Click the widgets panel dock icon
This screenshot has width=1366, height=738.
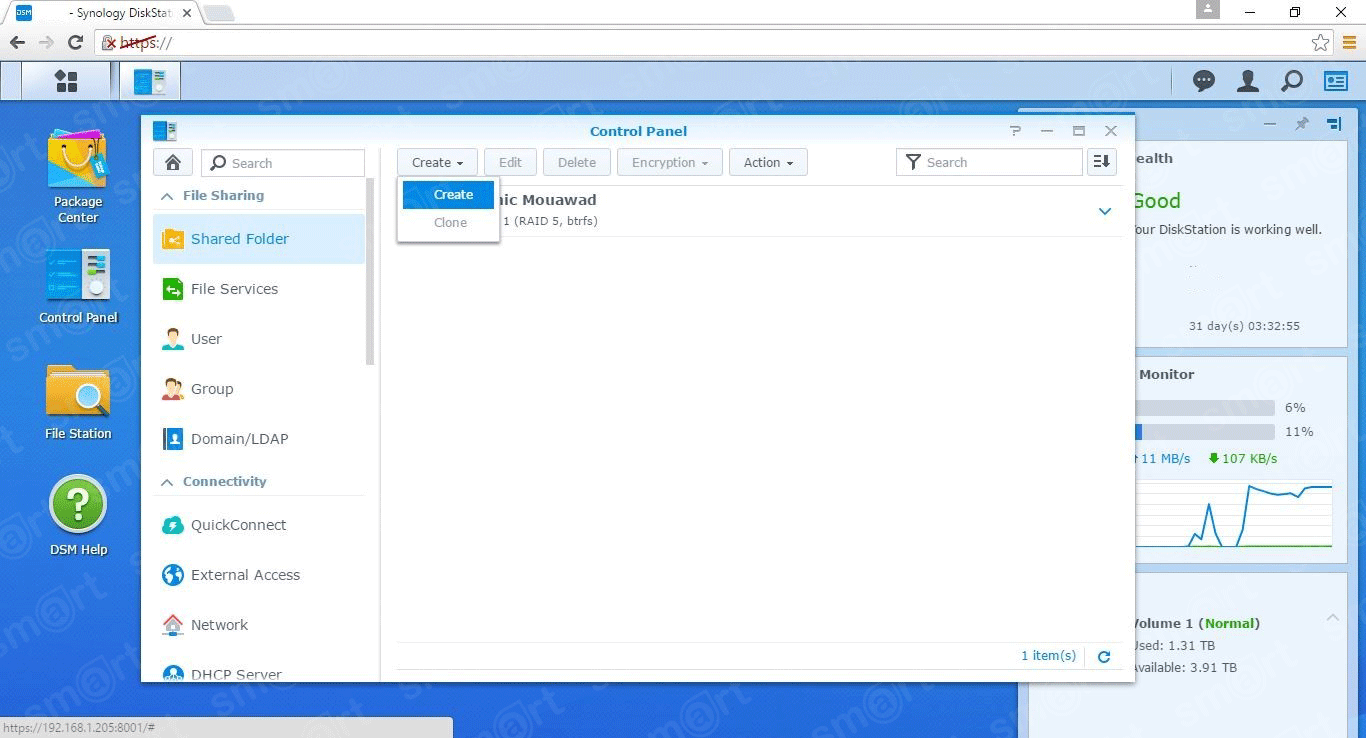pyautogui.click(x=1334, y=124)
